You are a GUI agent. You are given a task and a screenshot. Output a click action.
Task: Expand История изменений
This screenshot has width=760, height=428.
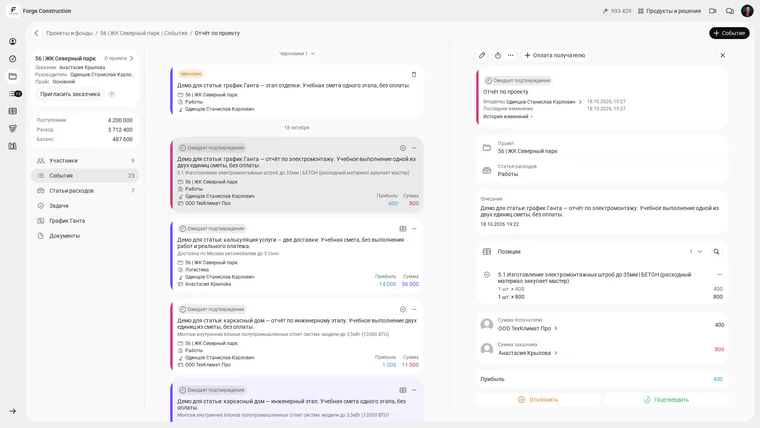(508, 116)
